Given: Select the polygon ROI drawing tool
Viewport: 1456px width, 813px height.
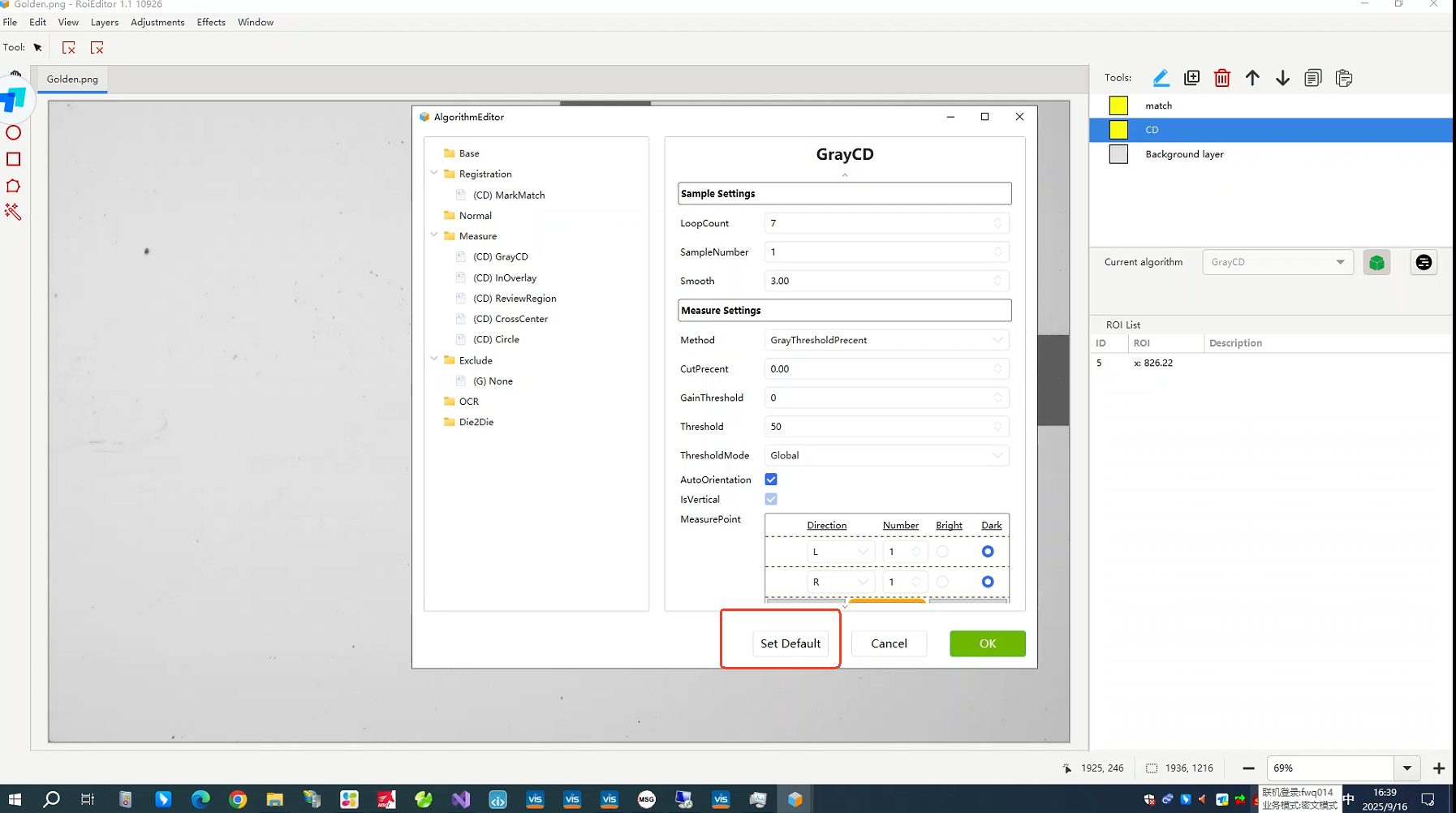Looking at the screenshot, I should (x=13, y=186).
